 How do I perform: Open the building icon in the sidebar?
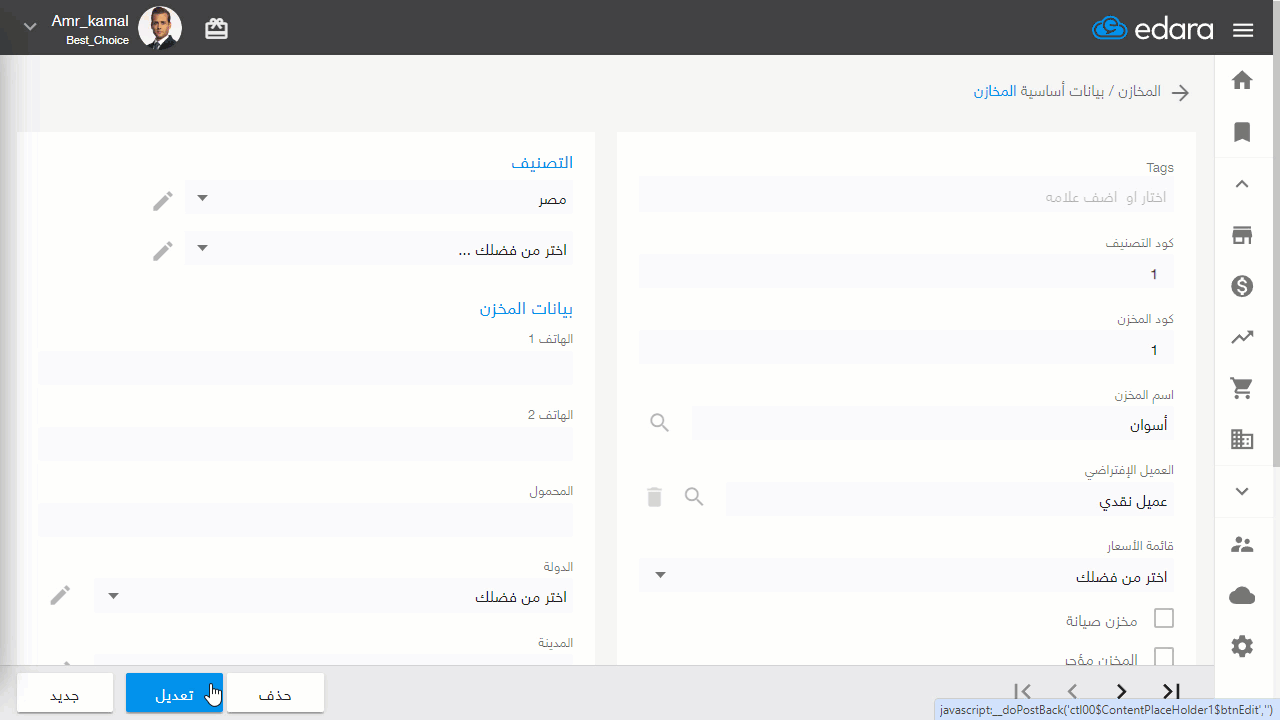[x=1242, y=439]
